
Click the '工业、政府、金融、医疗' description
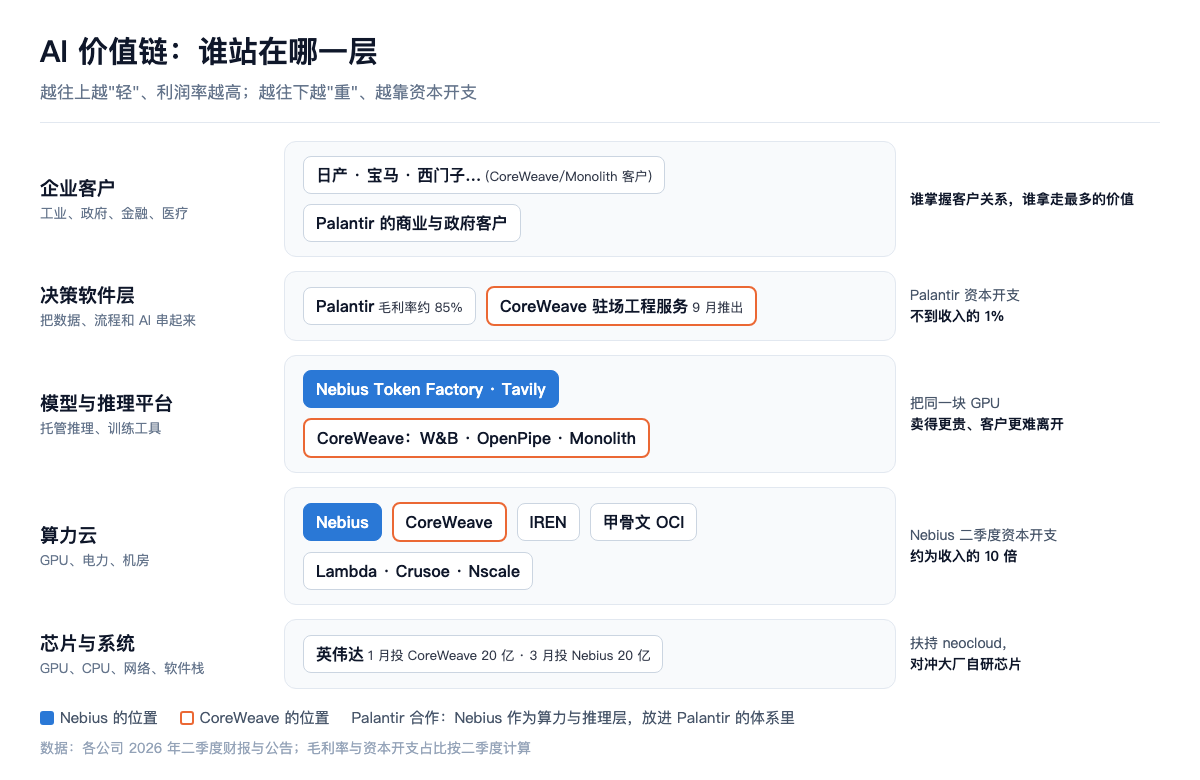coord(114,213)
